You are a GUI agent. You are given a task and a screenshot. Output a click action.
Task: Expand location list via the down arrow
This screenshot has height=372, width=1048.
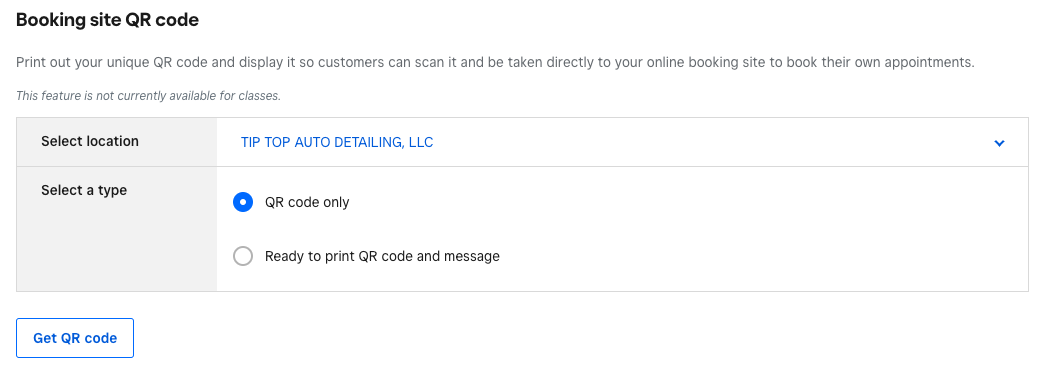[x=999, y=143]
